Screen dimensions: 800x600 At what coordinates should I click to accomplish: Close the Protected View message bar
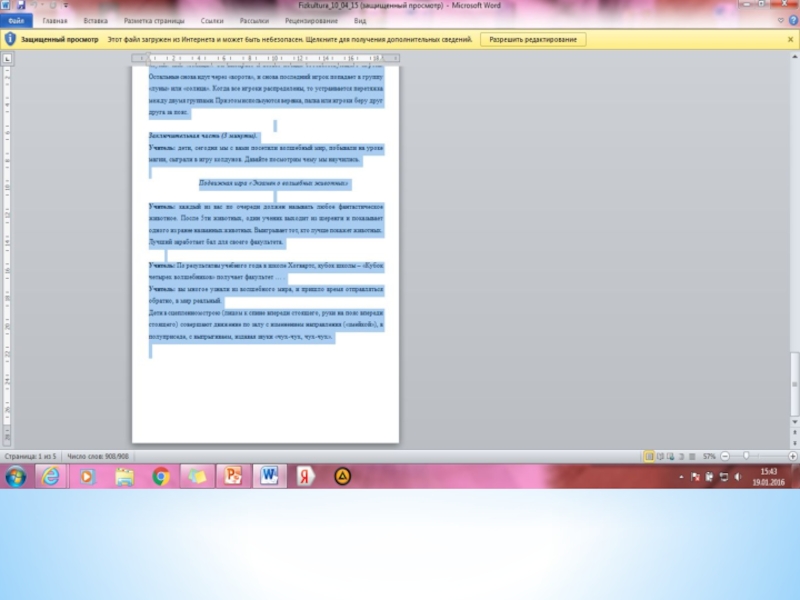790,39
